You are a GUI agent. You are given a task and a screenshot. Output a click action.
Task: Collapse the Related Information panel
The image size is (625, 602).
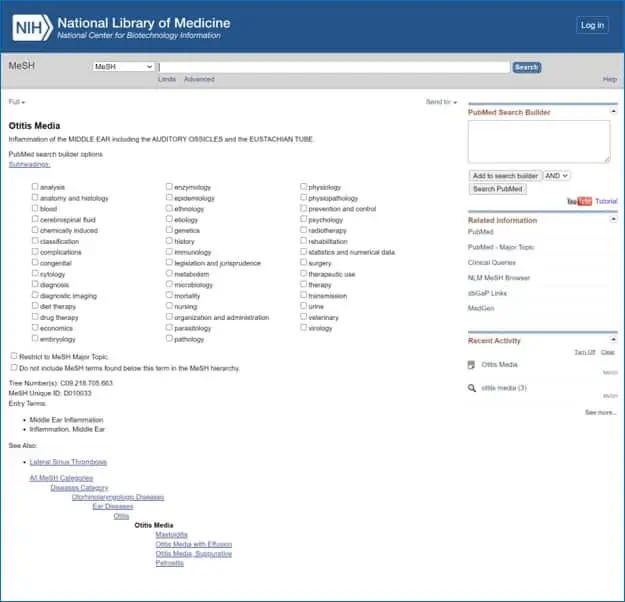(x=614, y=220)
